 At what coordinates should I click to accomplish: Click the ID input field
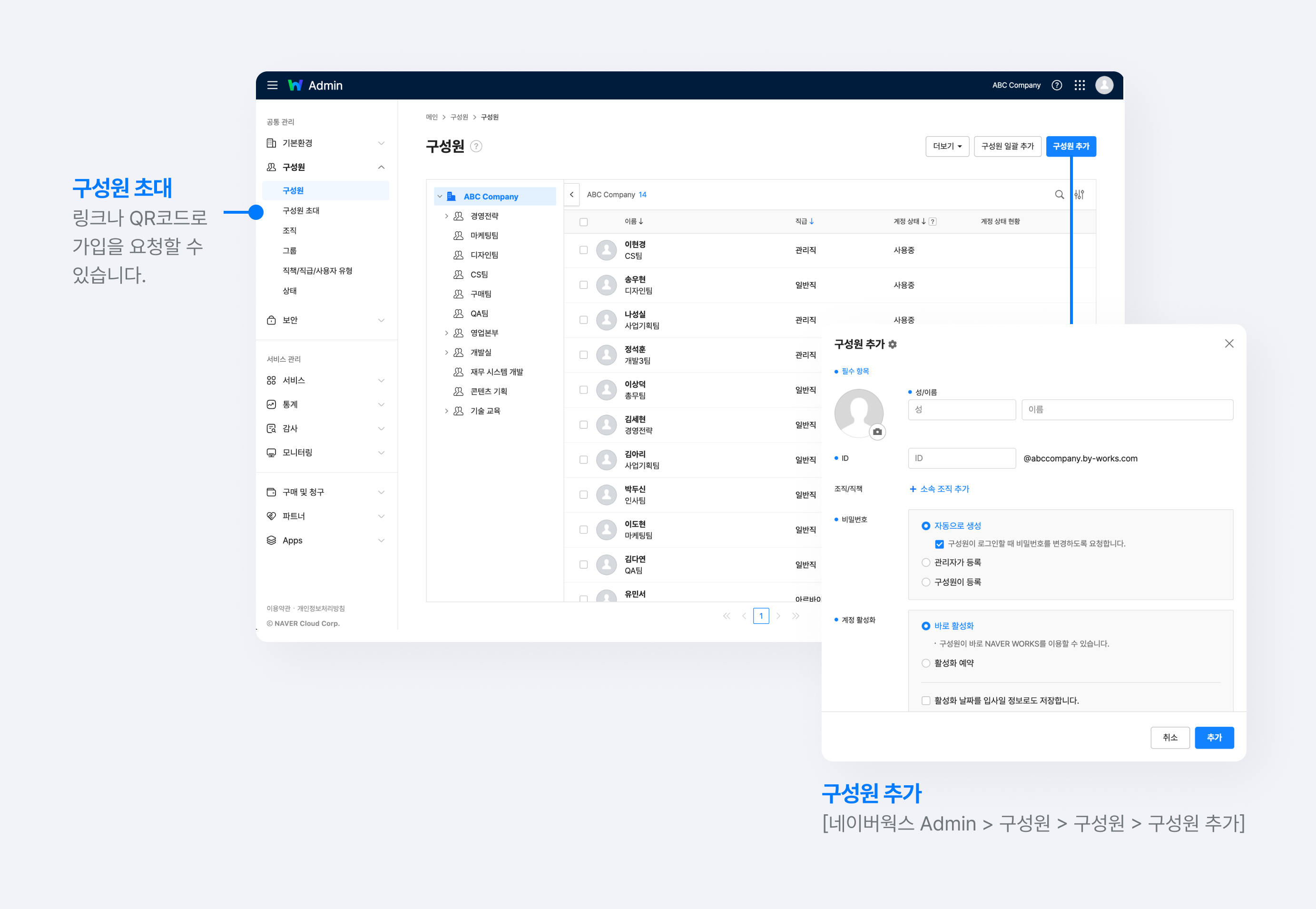coord(962,458)
